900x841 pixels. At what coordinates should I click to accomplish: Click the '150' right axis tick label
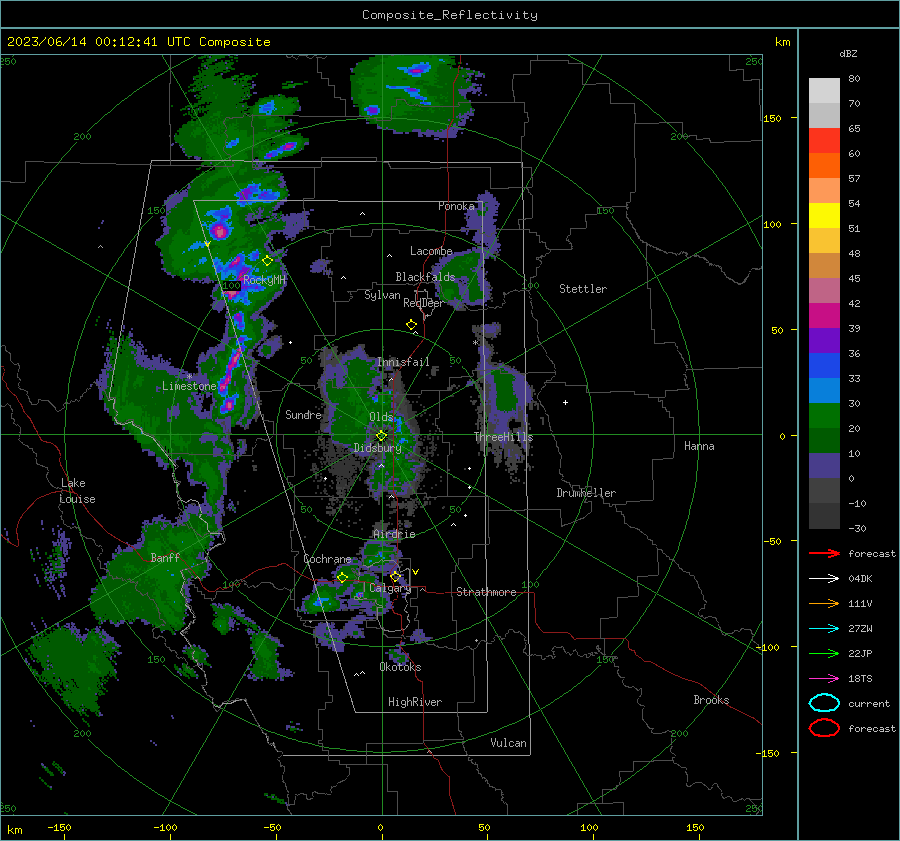771,118
